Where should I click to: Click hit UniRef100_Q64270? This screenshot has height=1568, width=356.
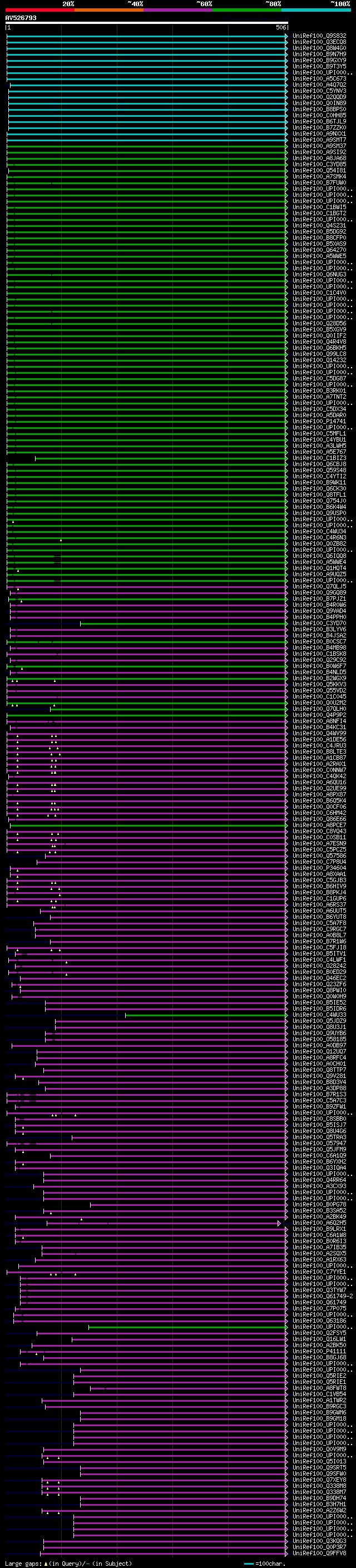coord(319,250)
